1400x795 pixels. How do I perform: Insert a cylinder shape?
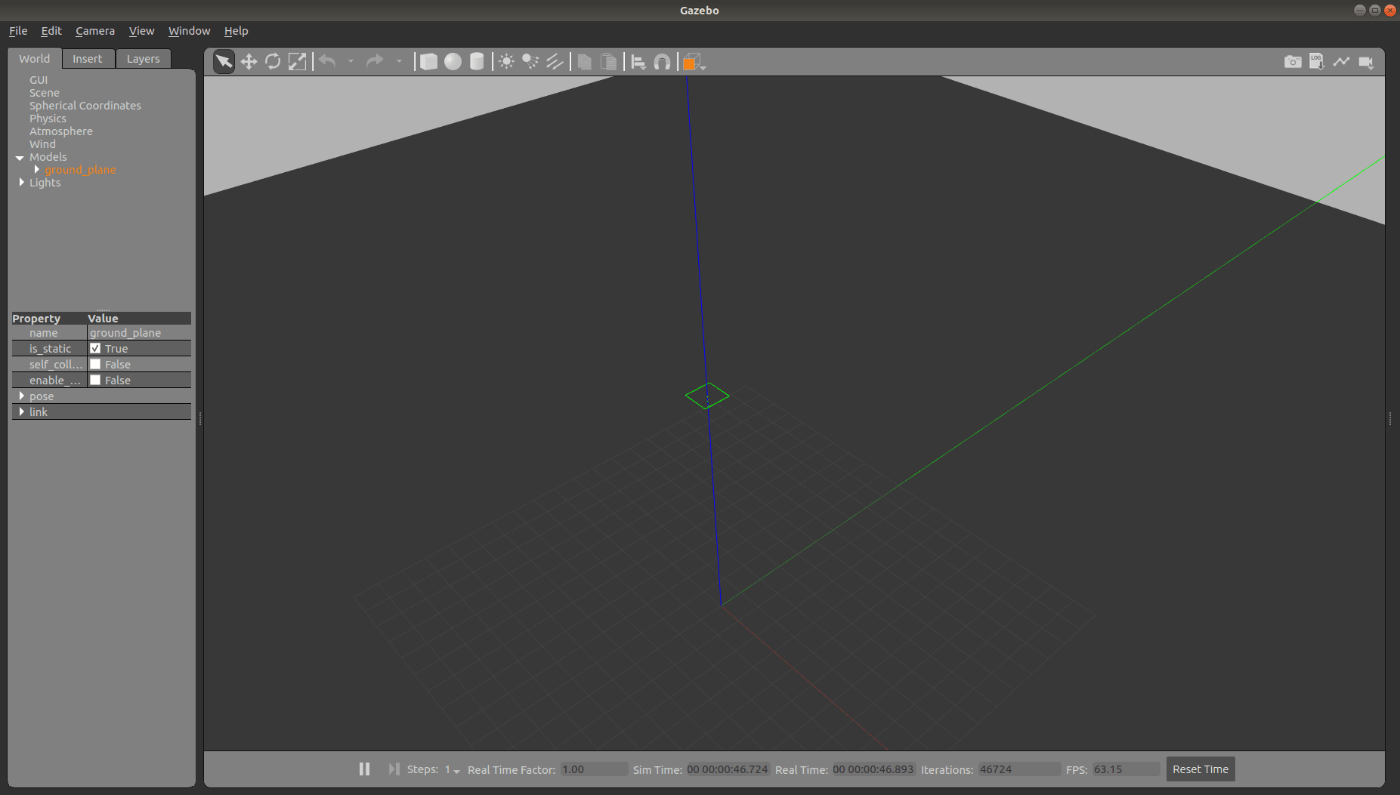(477, 62)
